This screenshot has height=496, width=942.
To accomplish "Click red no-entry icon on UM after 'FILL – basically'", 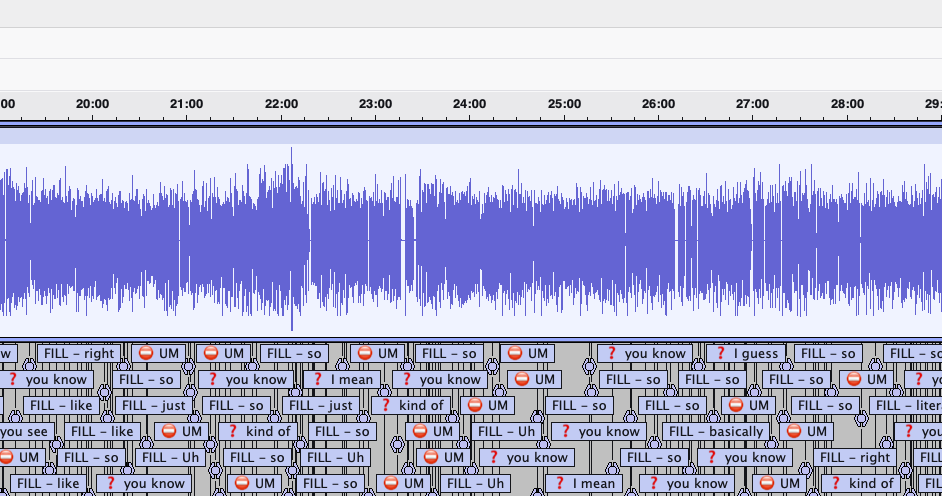I will [x=794, y=432].
